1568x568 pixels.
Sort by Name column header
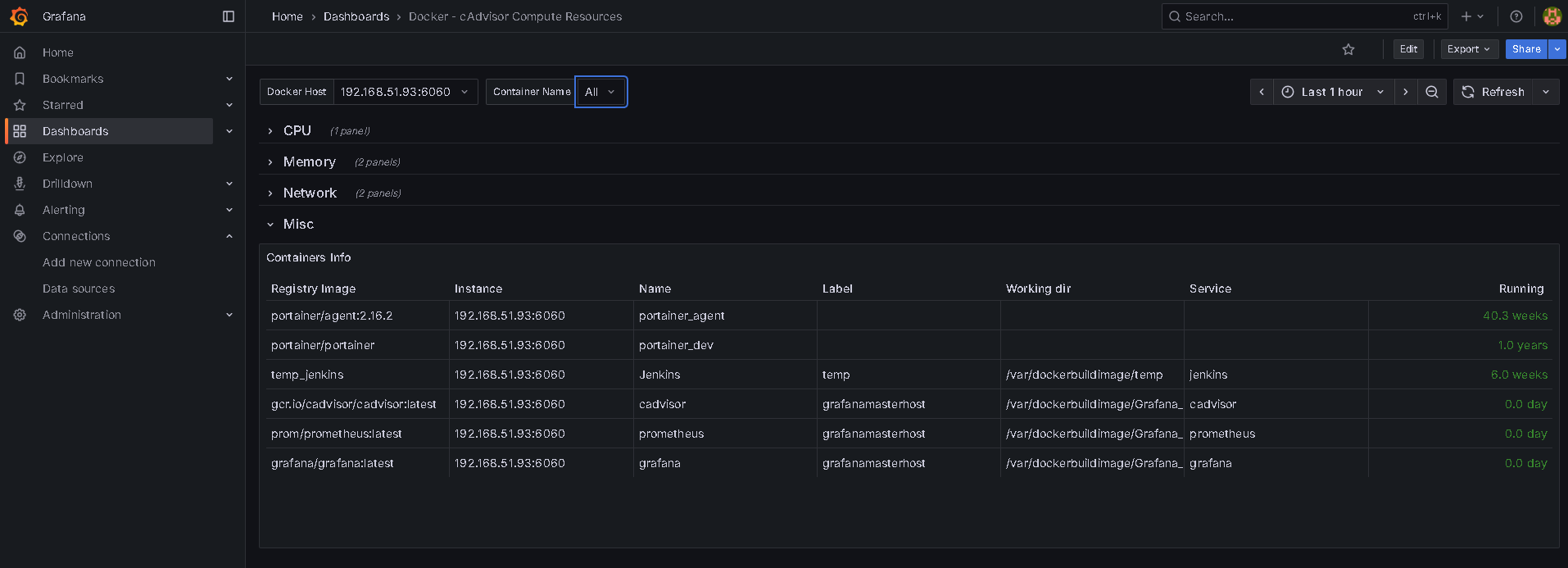pos(655,289)
